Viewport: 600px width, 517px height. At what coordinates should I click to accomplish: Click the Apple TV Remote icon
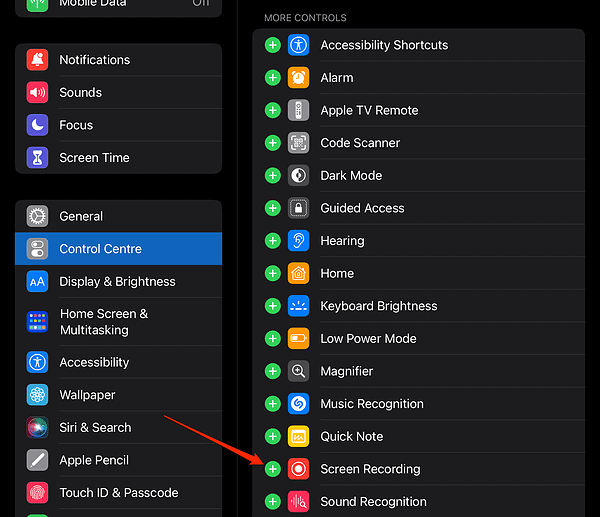(x=298, y=110)
